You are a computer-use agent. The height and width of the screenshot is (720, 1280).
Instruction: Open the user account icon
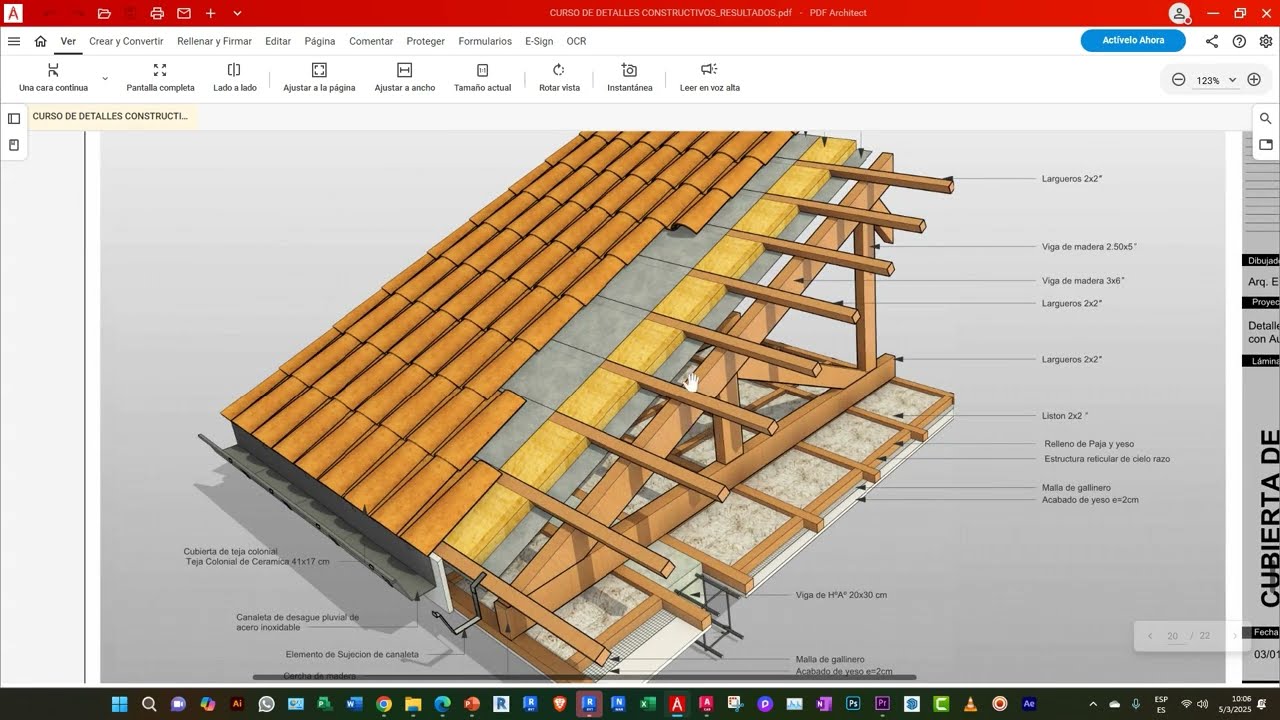click(x=1180, y=13)
